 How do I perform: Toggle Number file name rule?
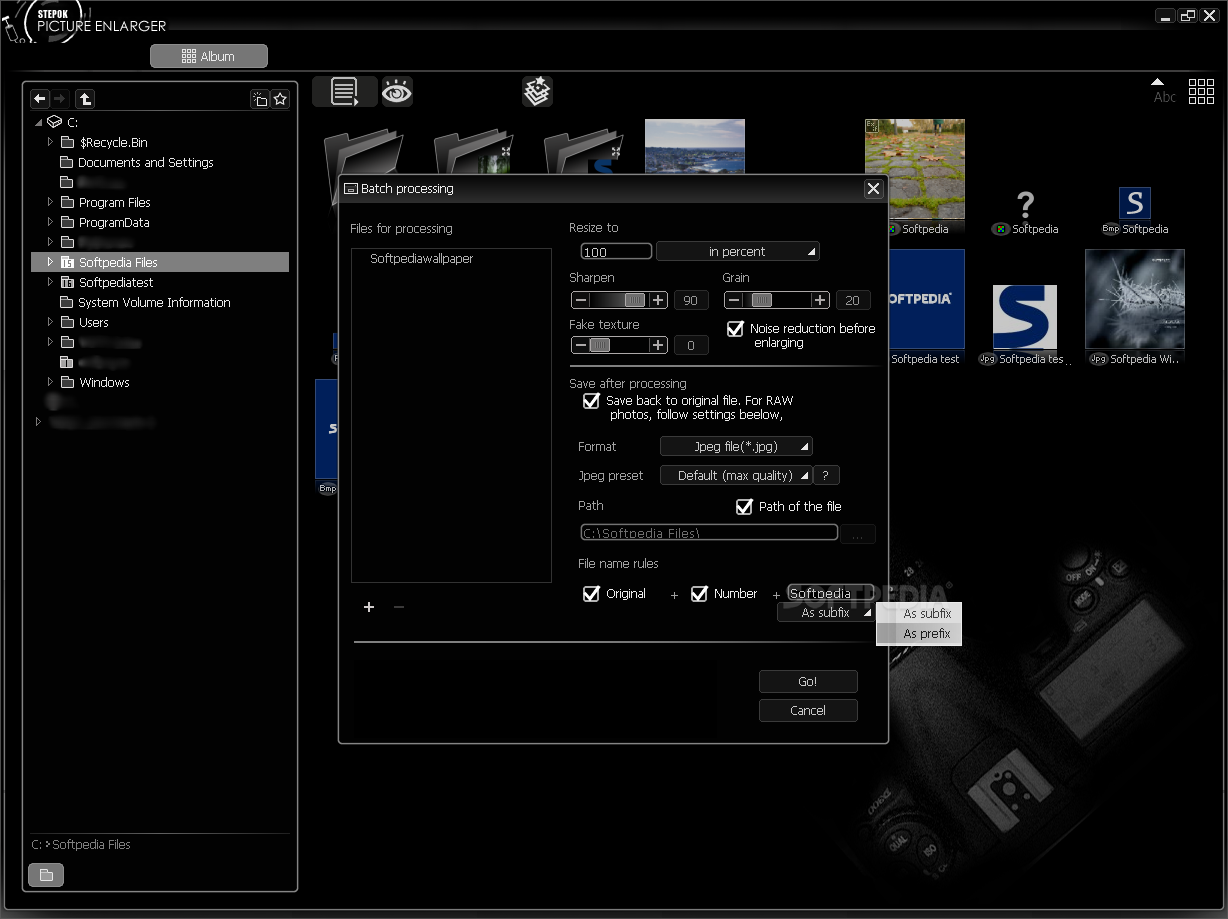point(700,594)
